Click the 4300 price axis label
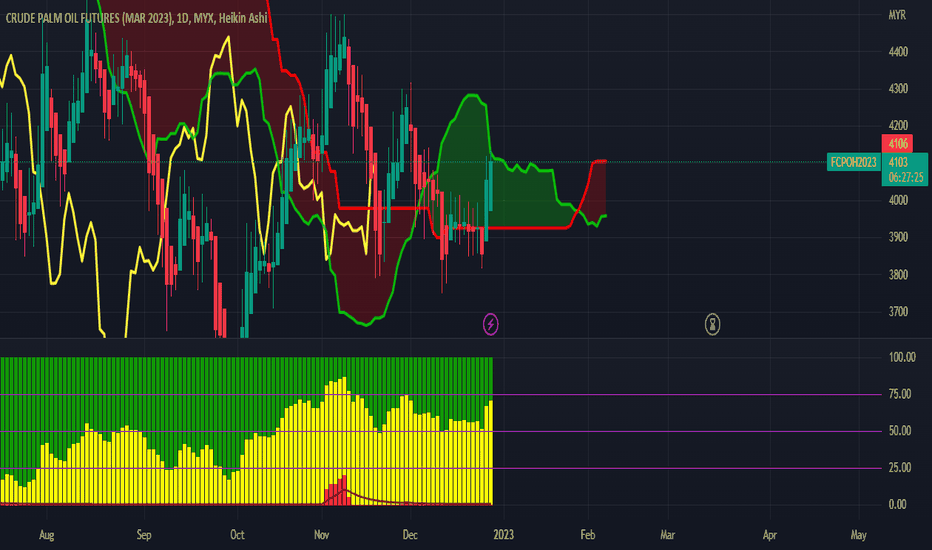 pos(898,89)
